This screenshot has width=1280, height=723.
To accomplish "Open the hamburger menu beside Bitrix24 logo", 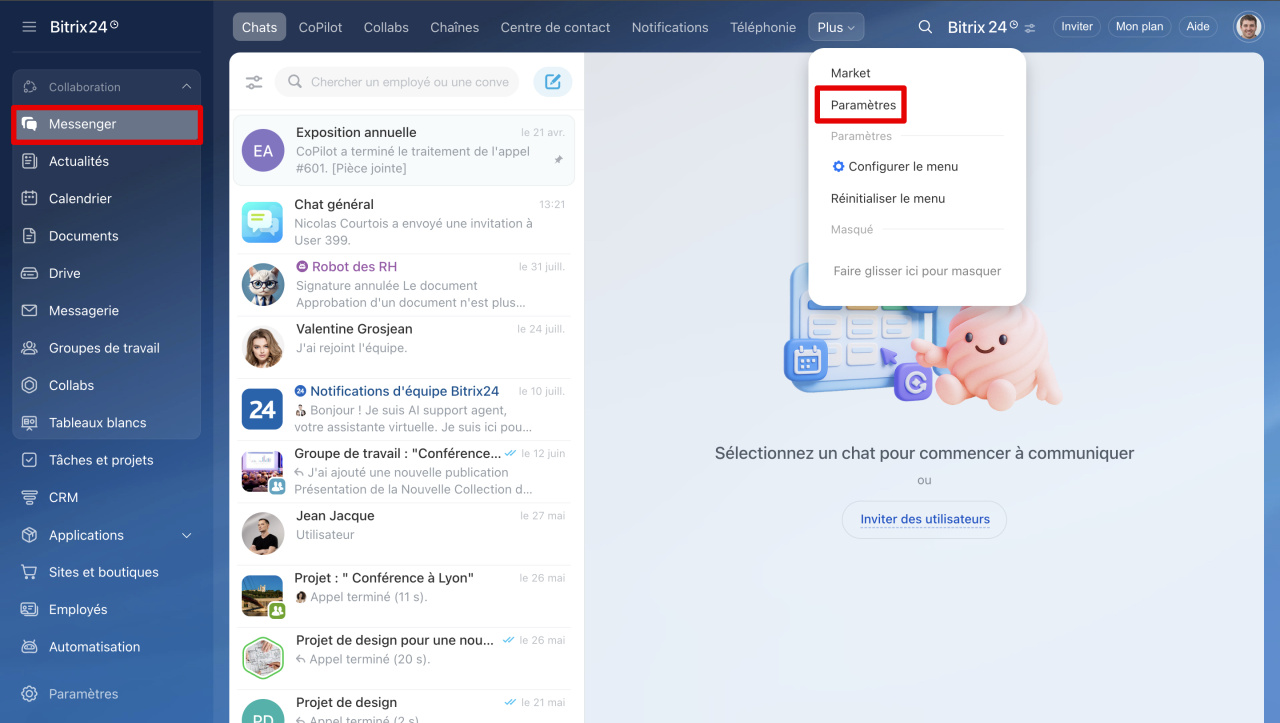I will coord(29,27).
